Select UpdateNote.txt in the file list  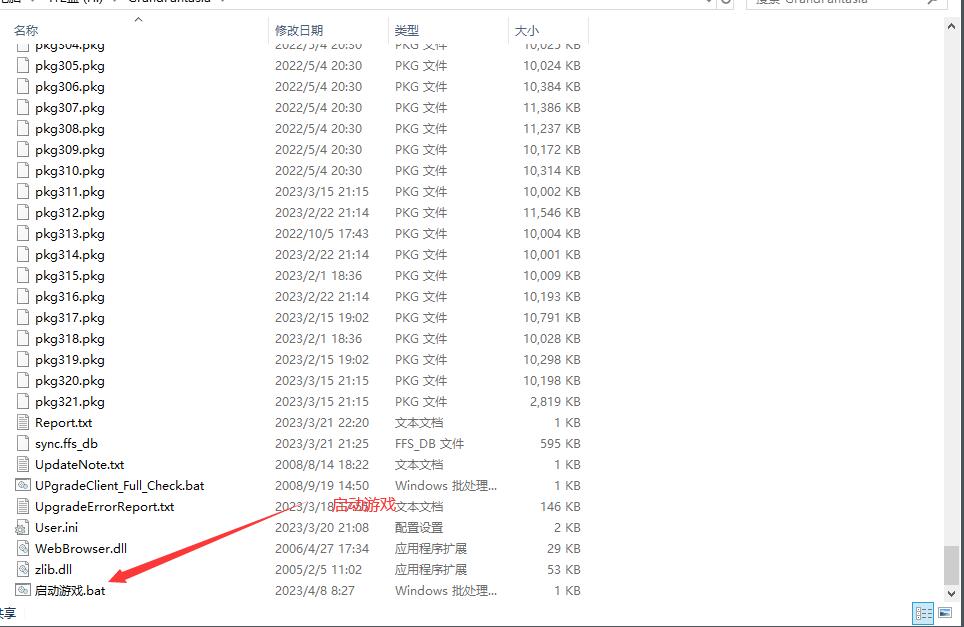[x=79, y=464]
